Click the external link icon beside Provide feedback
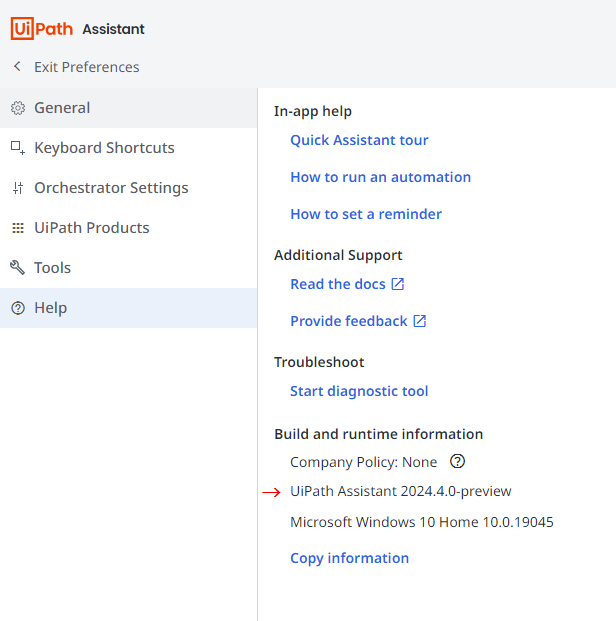Screen dimensions: 616x621 (x=420, y=321)
